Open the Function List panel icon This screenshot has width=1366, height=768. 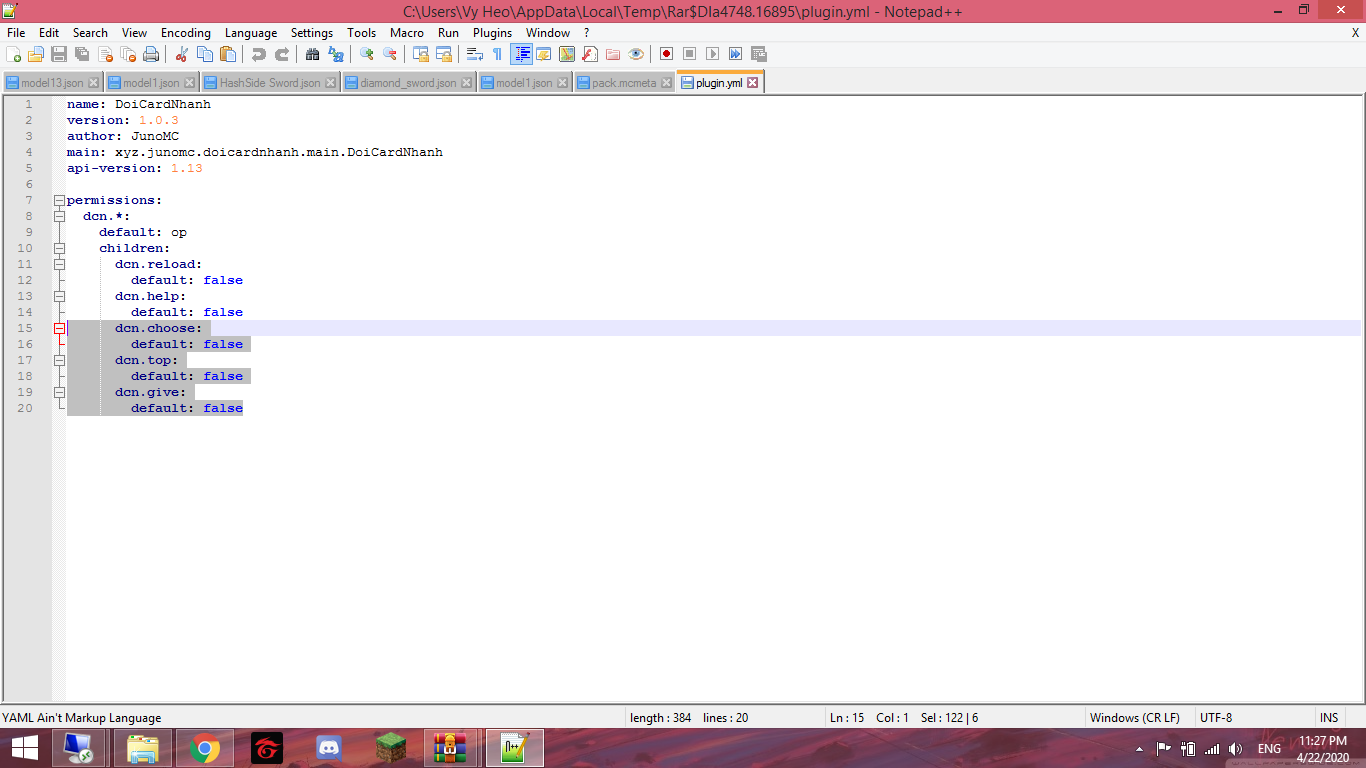click(x=590, y=54)
